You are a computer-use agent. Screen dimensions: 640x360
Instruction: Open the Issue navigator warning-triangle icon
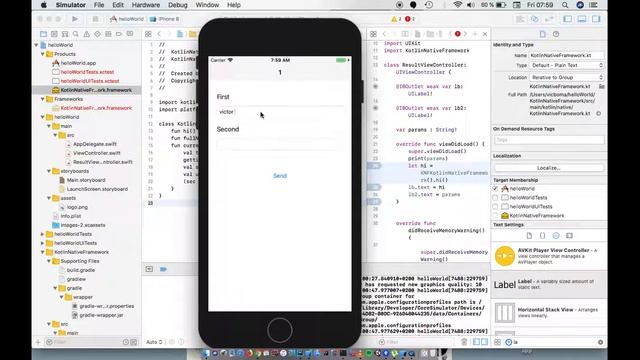tap(87, 34)
